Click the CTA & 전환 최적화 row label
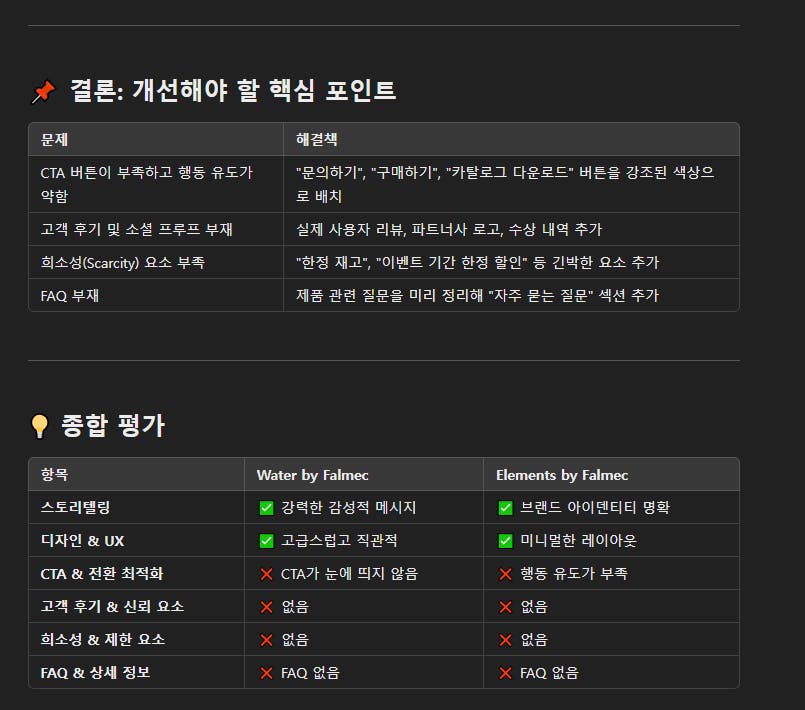 pyautogui.click(x=102, y=574)
